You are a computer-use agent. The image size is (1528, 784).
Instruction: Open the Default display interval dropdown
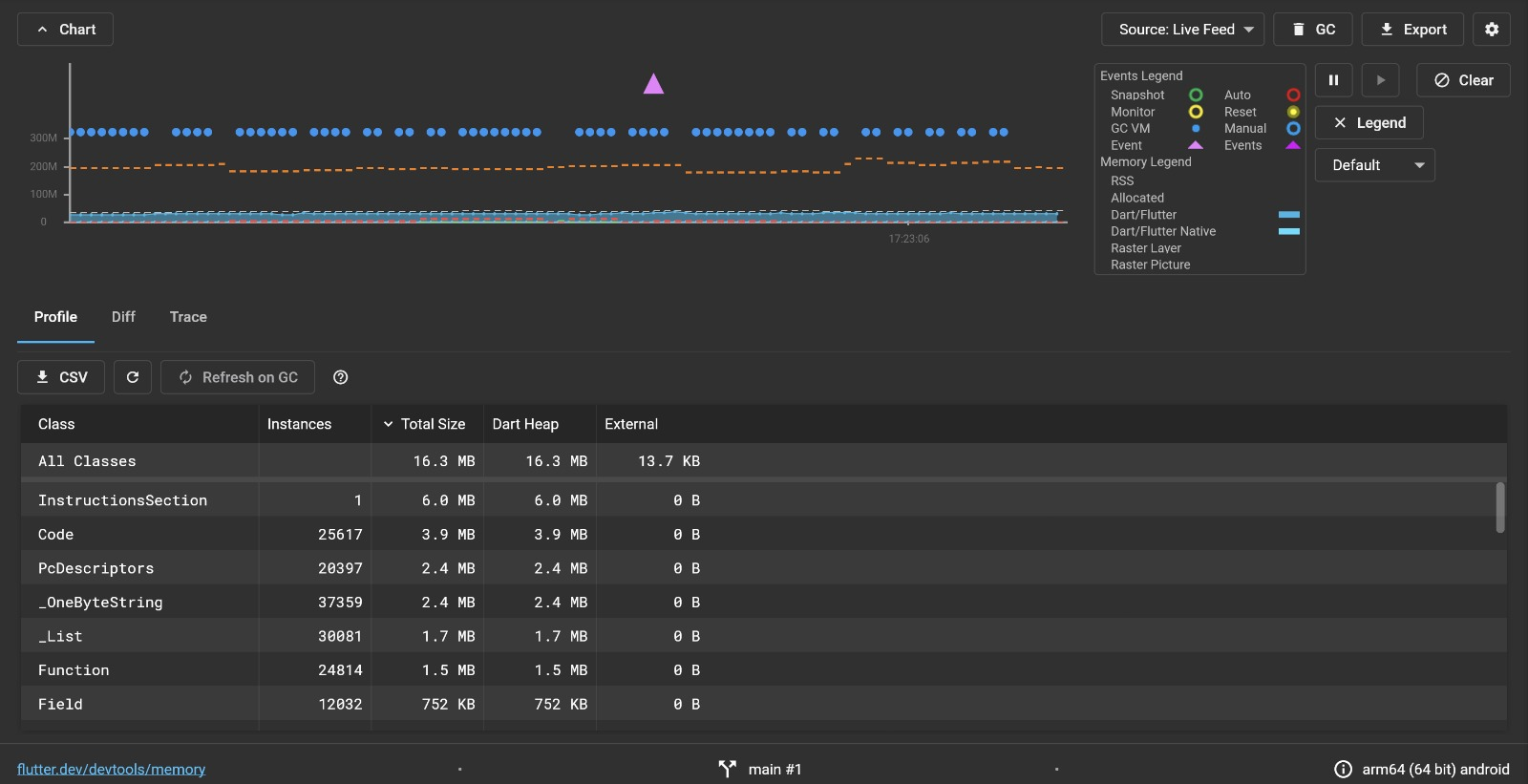[1374, 165]
